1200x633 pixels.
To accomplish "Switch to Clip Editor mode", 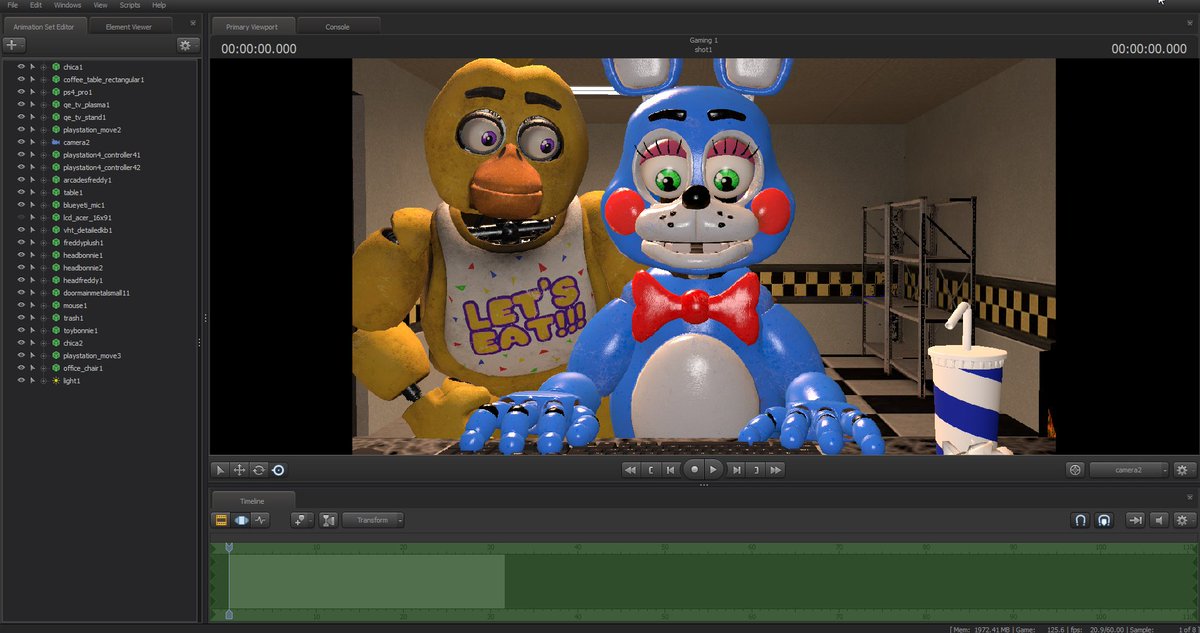I will pyautogui.click(x=222, y=520).
